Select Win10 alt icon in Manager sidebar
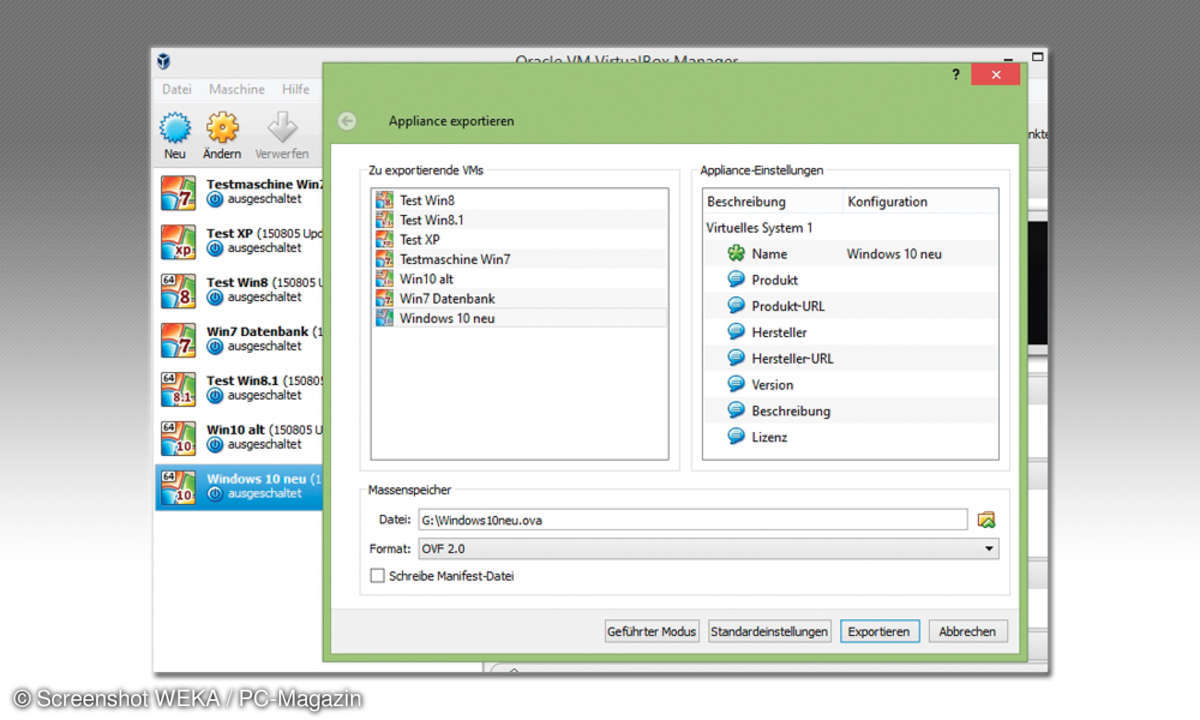The height and width of the screenshot is (720, 1200). pyautogui.click(x=178, y=437)
